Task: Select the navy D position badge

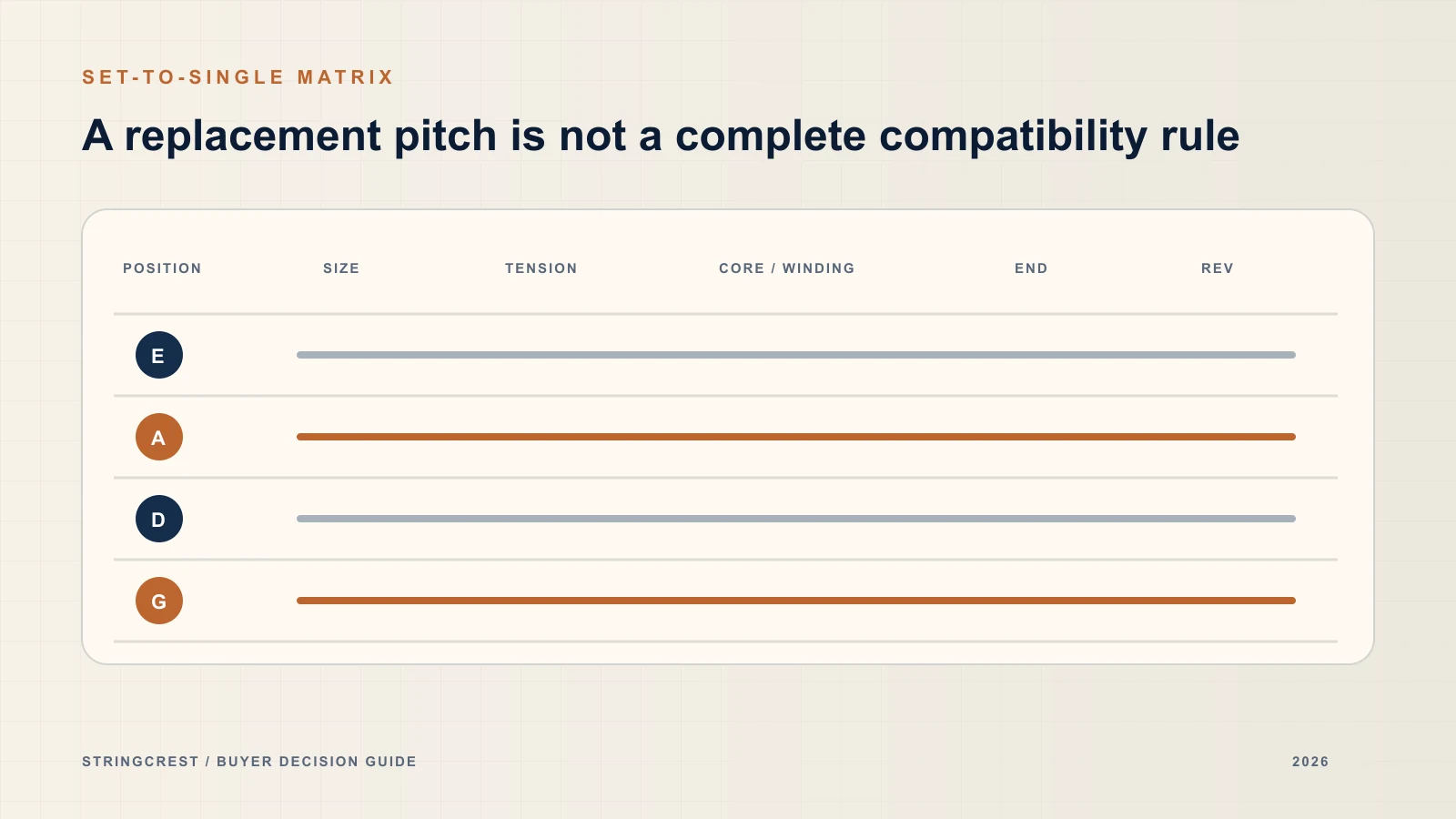Action: point(159,519)
